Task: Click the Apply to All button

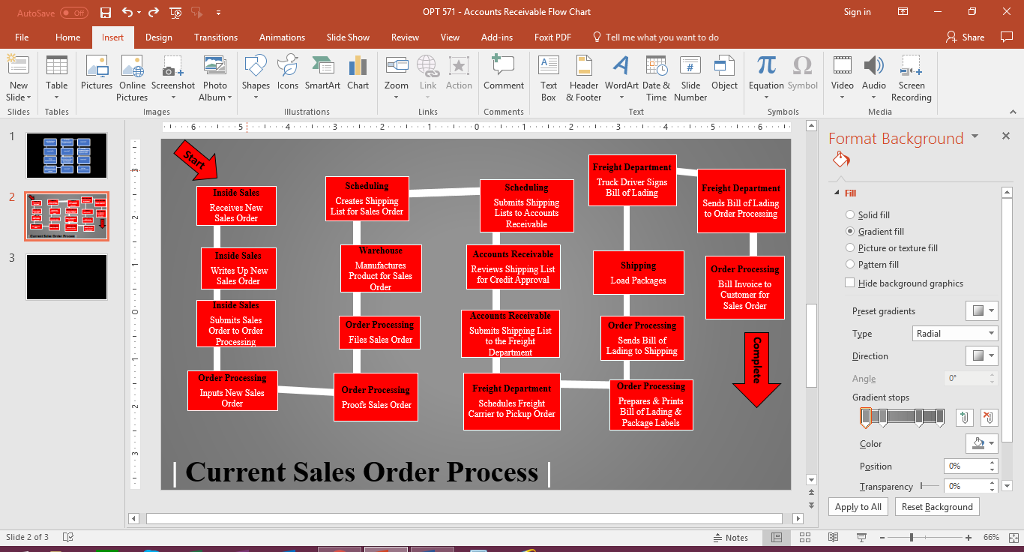Action: click(x=858, y=507)
